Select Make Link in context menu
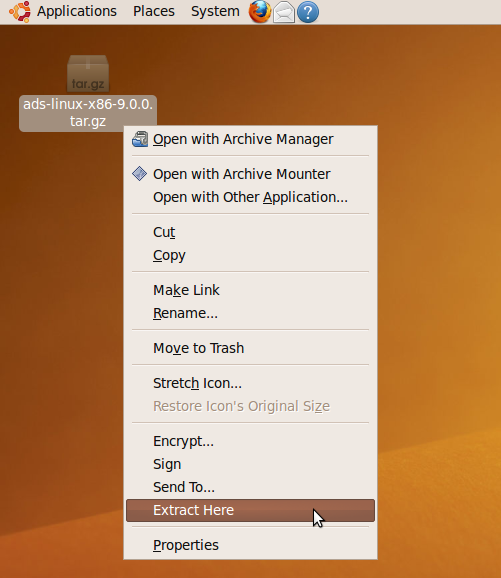Image resolution: width=501 pixels, height=578 pixels. tap(250, 290)
